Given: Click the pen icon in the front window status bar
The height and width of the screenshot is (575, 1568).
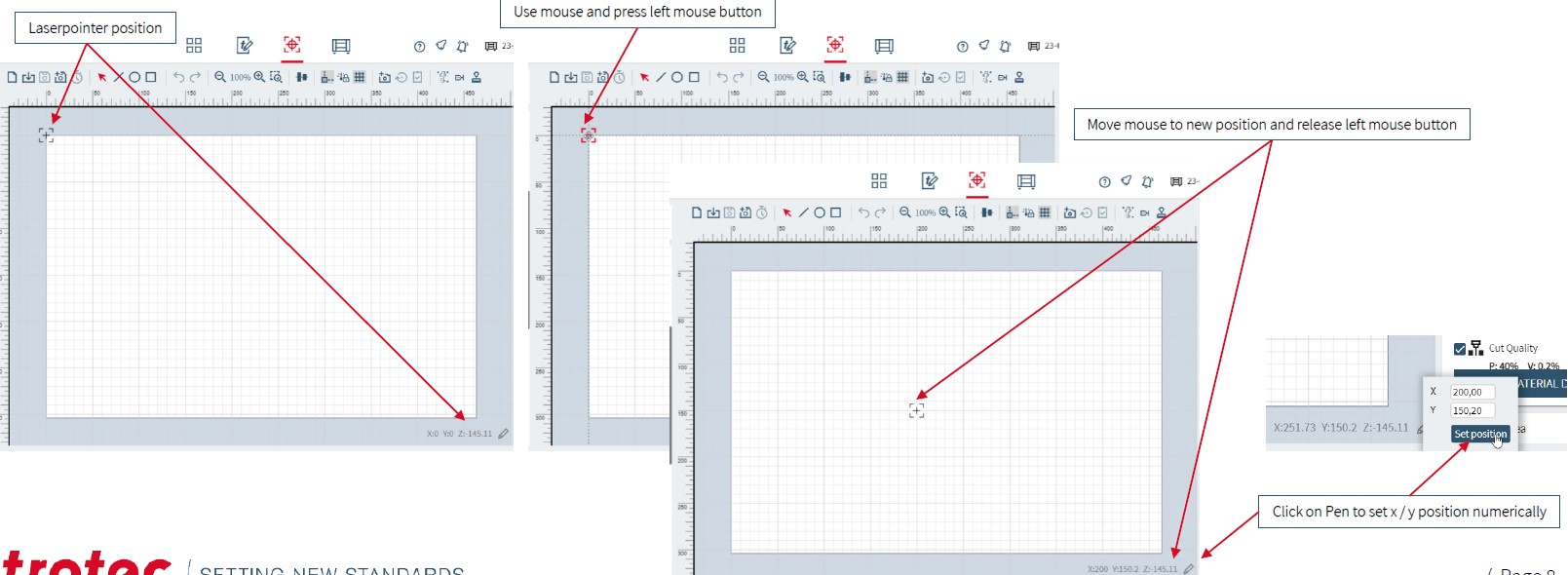Looking at the screenshot, I should point(1189,569).
